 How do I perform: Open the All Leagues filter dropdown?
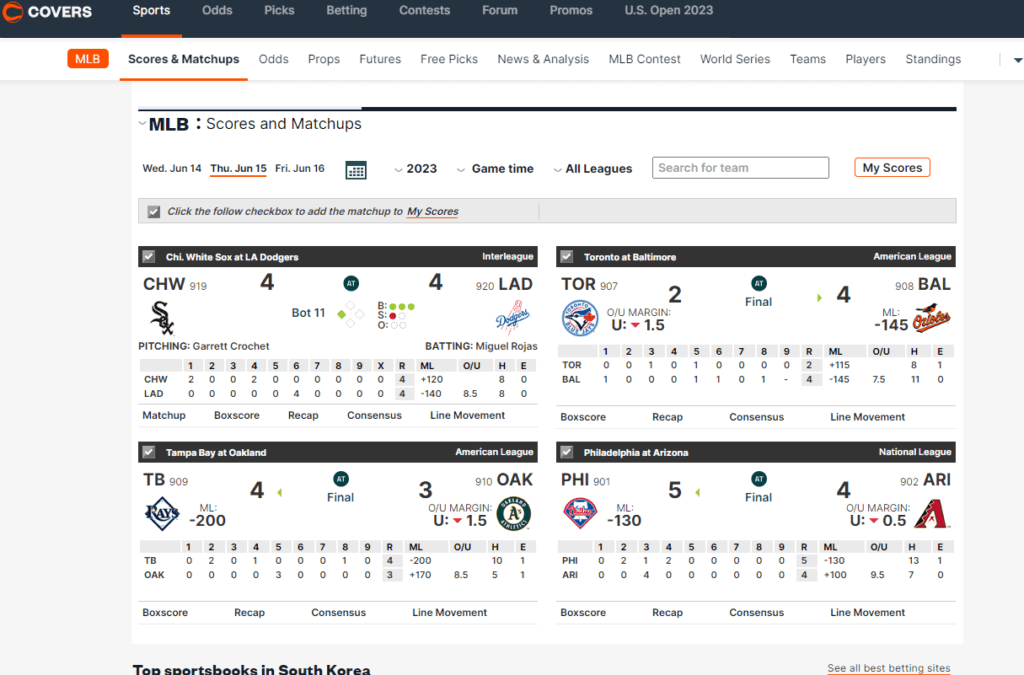(593, 168)
